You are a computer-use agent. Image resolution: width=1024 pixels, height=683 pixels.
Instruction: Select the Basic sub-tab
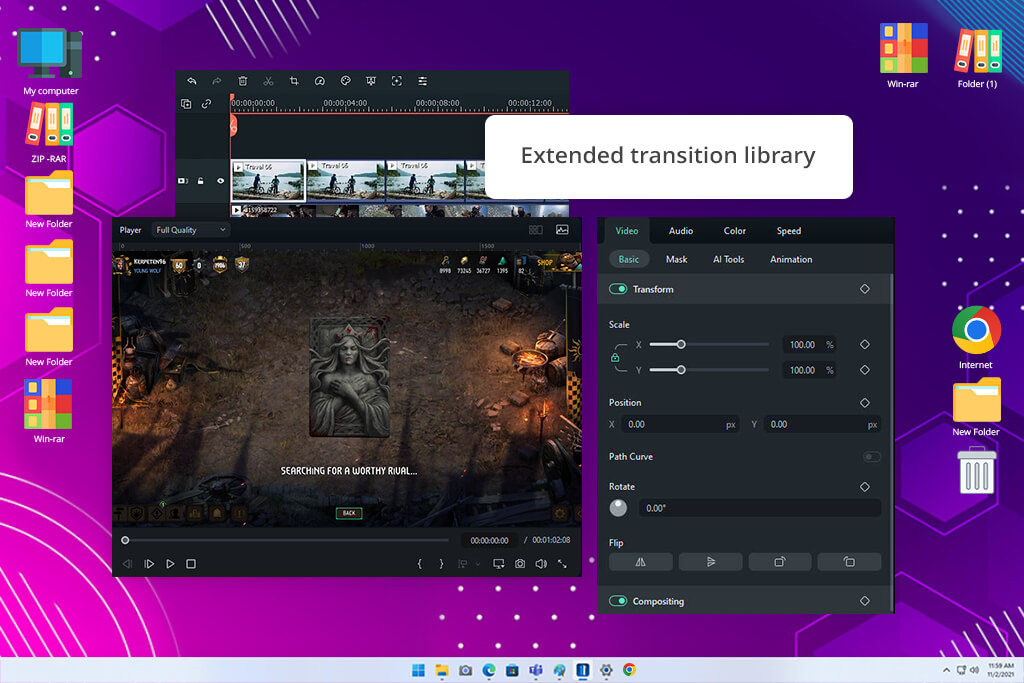[628, 259]
